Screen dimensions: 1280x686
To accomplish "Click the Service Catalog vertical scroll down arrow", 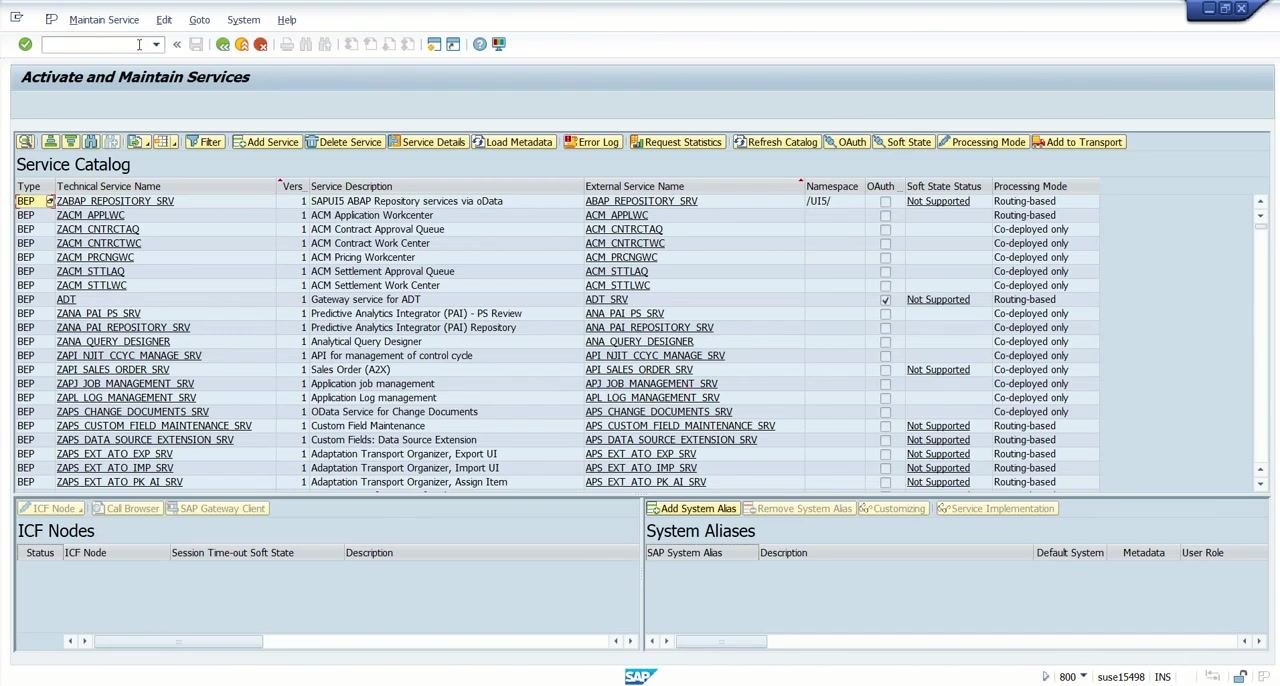I will pos(1260,484).
